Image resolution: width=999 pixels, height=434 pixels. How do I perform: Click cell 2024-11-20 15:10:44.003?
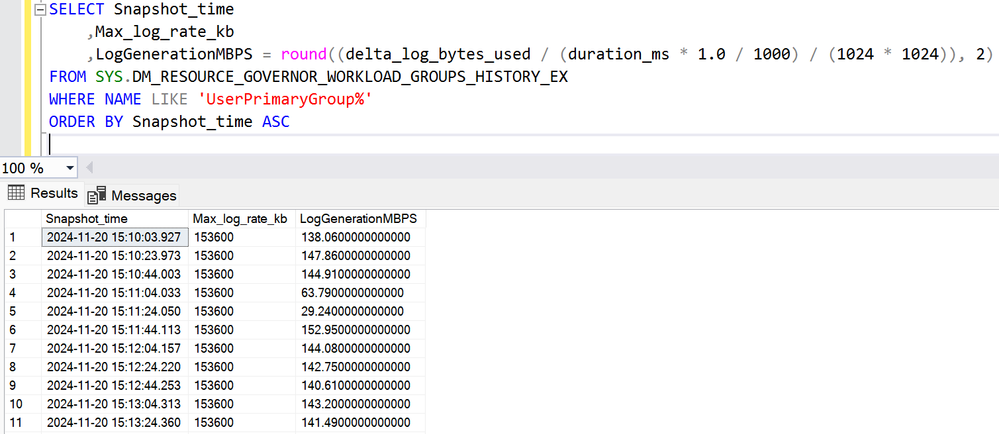click(x=115, y=274)
